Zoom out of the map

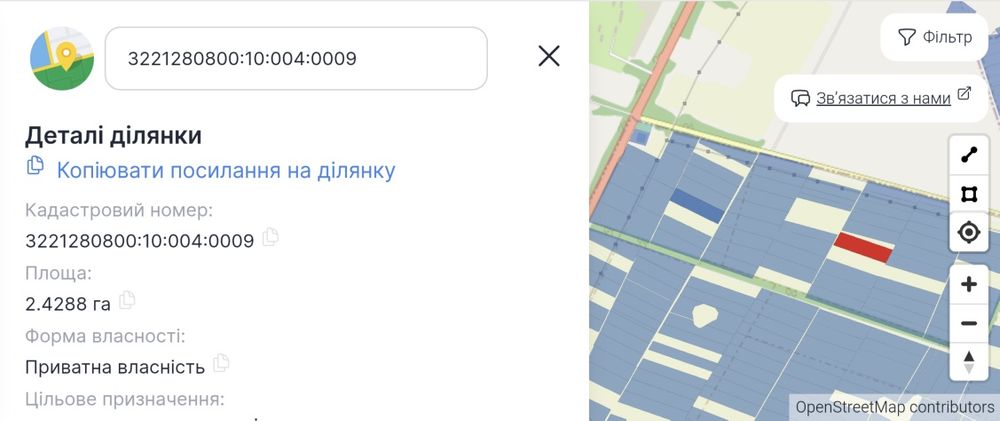point(968,323)
